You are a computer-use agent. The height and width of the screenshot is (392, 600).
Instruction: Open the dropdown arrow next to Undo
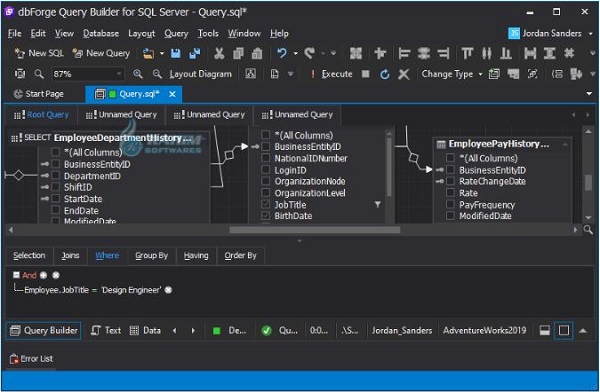pos(295,53)
